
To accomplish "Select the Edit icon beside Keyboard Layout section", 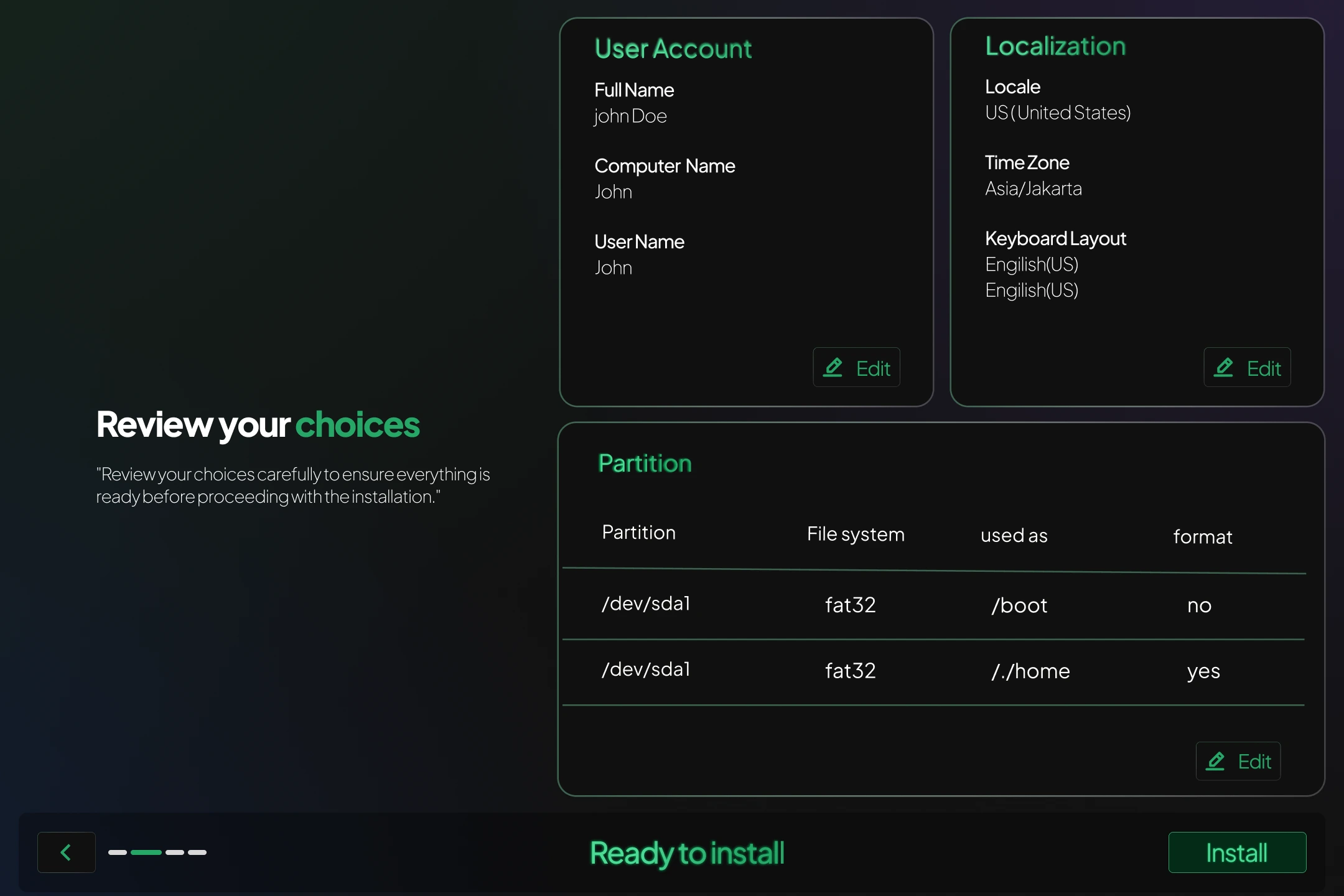I will (1246, 367).
